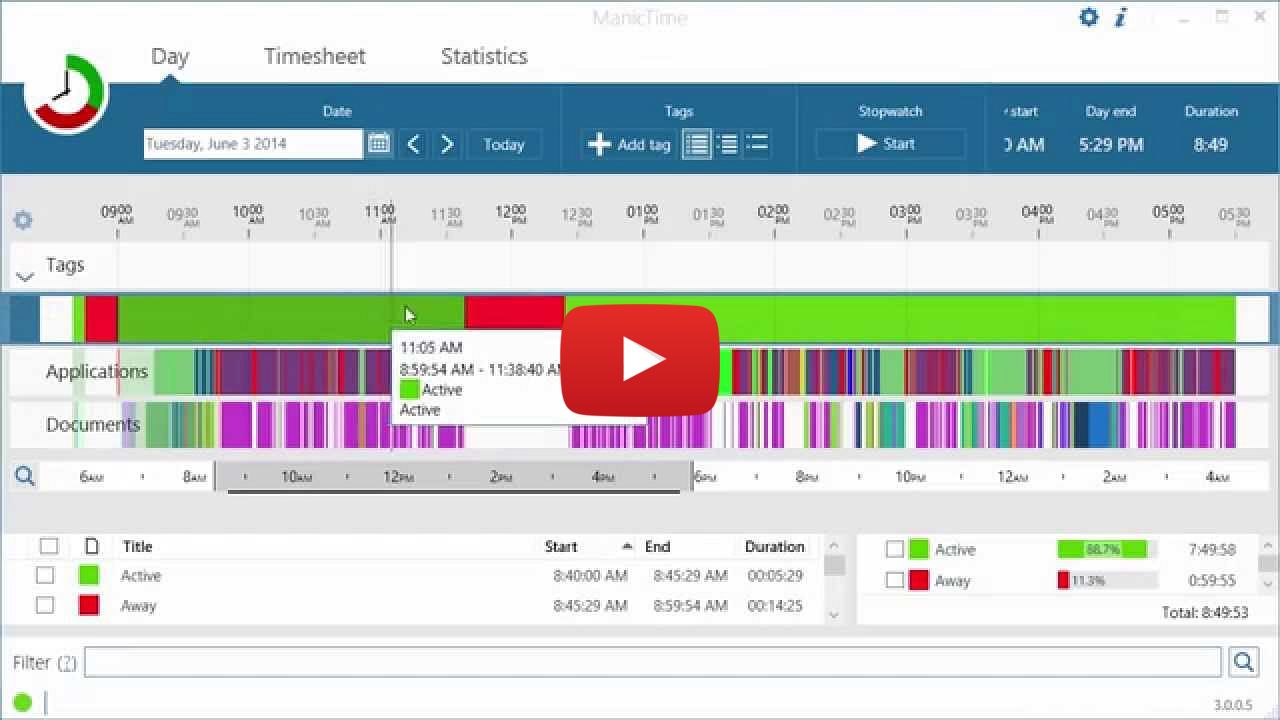Click the 00:14:25 duration cell

click(x=775, y=606)
